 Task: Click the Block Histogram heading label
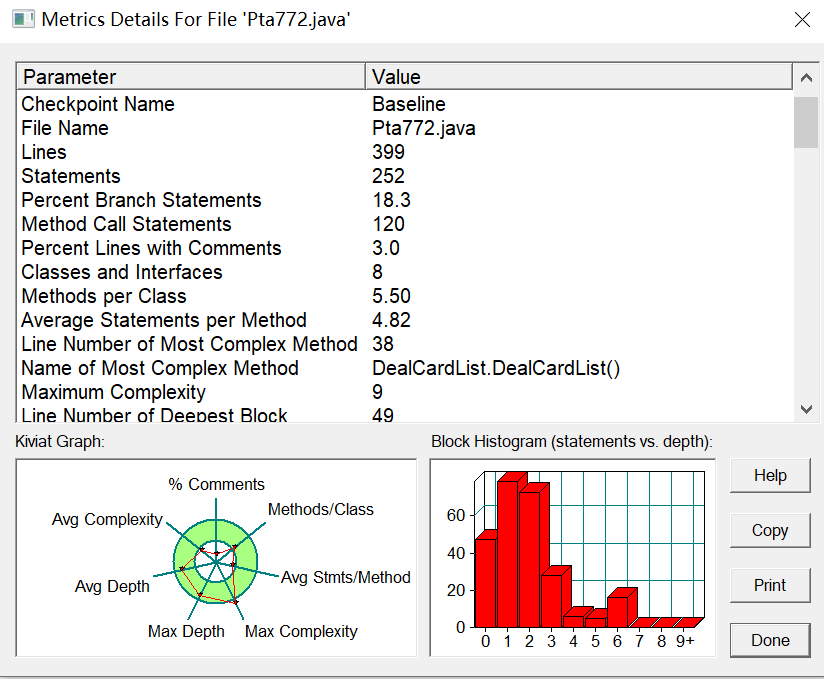pos(572,441)
